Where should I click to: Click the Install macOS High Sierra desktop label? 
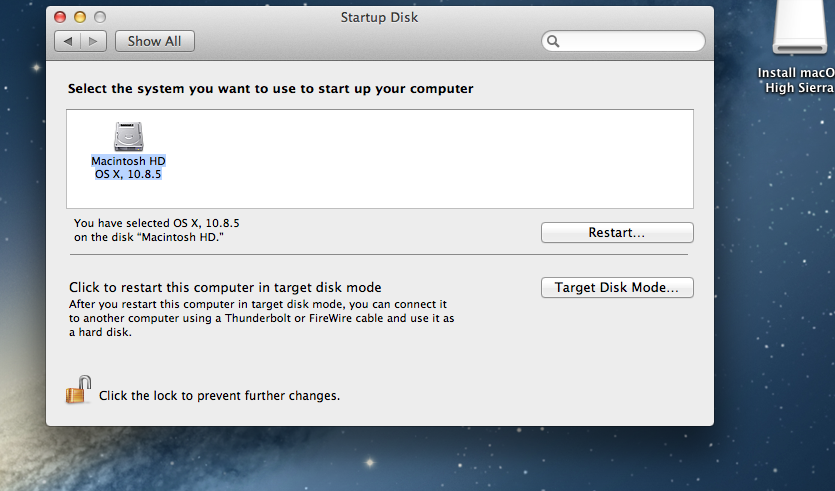coord(798,80)
